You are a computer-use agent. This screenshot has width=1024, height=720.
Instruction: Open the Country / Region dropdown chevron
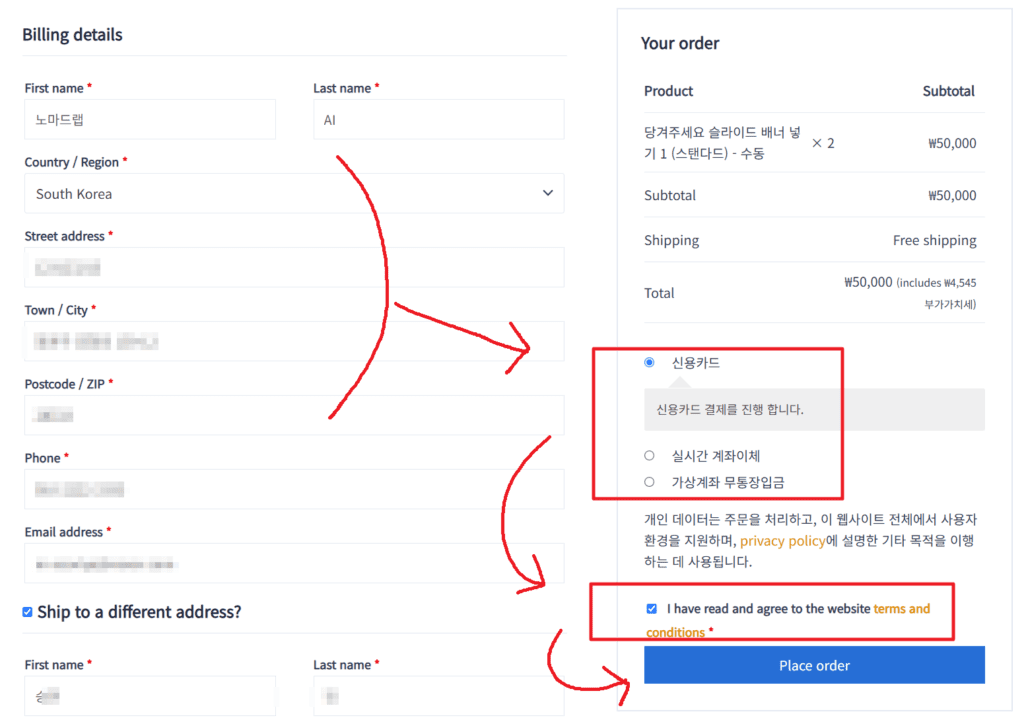(x=547, y=193)
